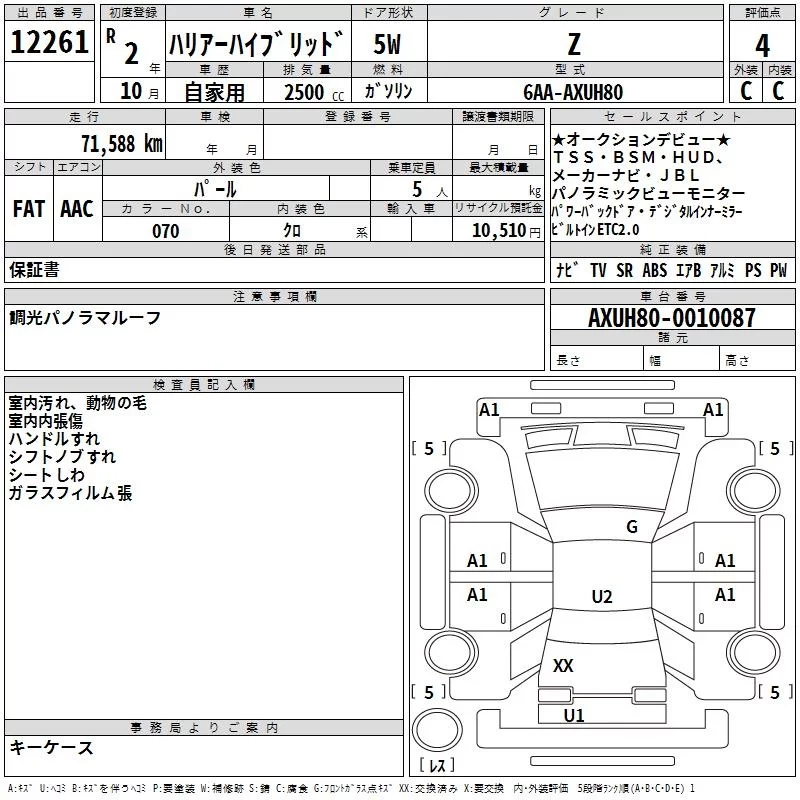Click inspector note 室内汚れ、動物の毛
Screen dimensions: 800x800
click(x=78, y=403)
